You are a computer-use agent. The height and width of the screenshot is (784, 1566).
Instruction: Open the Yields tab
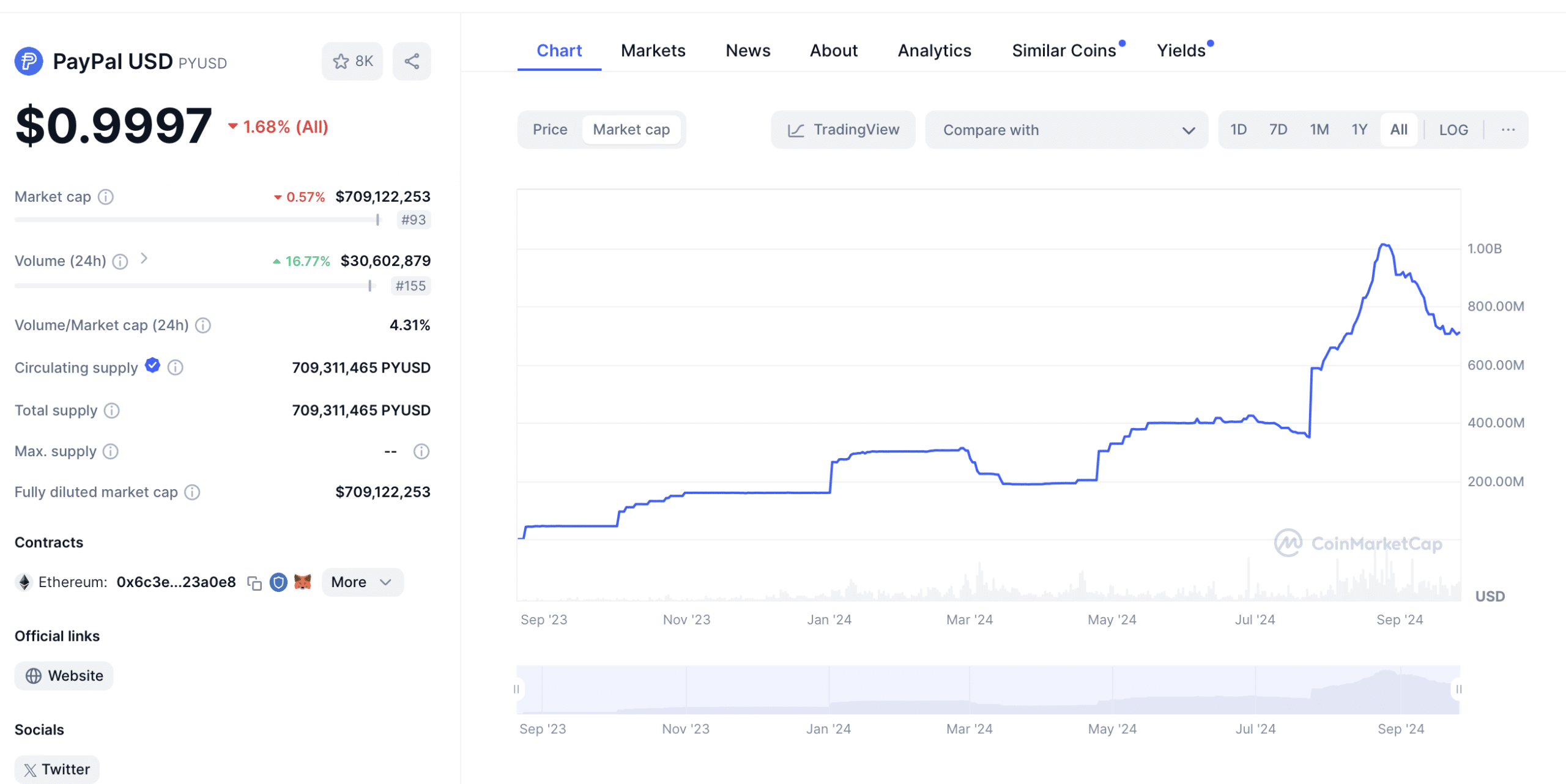pyautogui.click(x=1181, y=50)
